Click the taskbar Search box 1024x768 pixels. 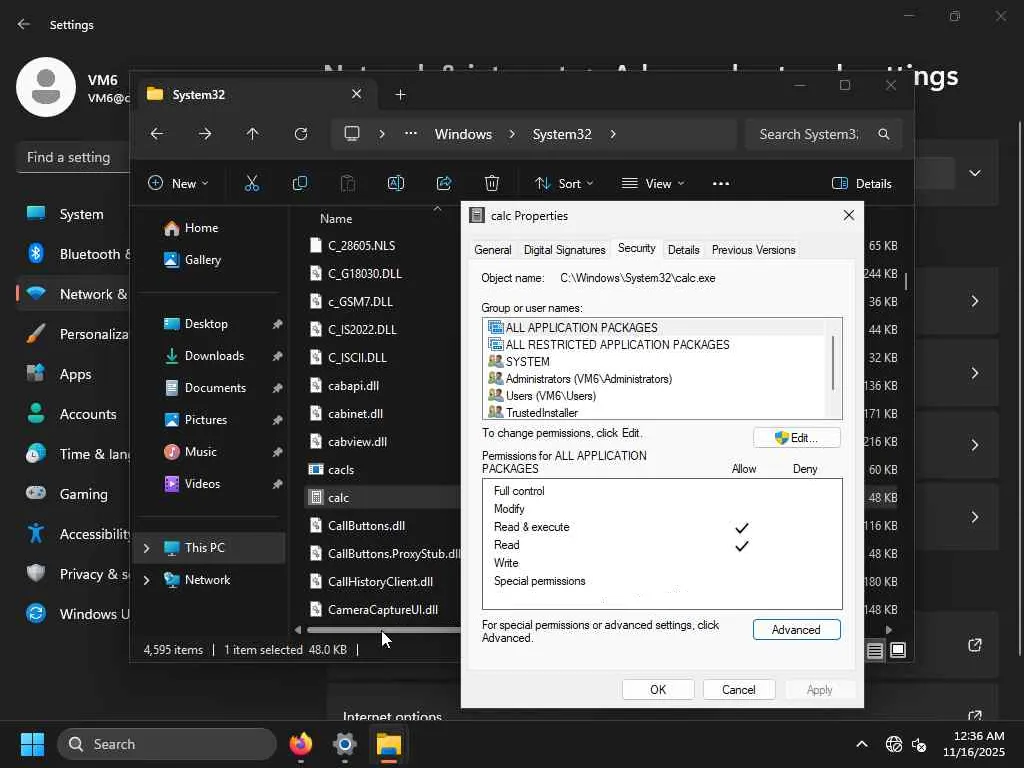167,744
